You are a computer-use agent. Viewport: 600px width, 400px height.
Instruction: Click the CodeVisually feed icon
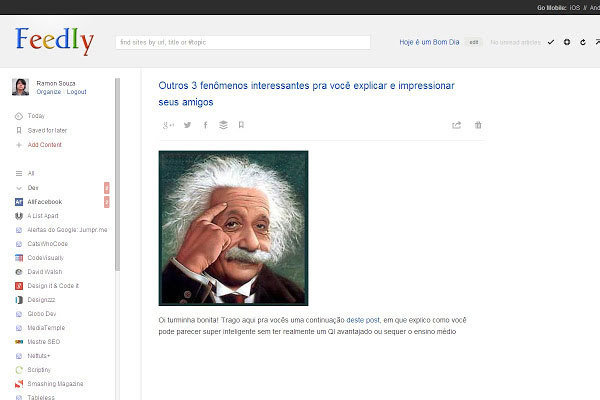click(18, 258)
